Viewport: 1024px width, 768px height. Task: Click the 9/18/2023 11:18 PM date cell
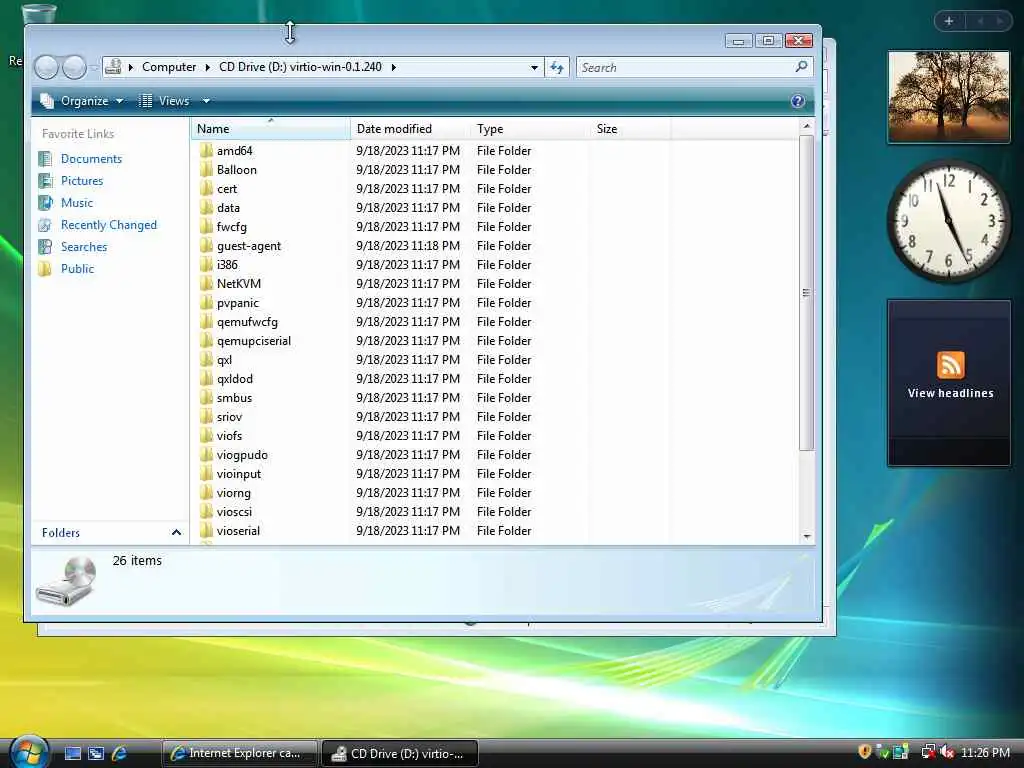point(408,246)
